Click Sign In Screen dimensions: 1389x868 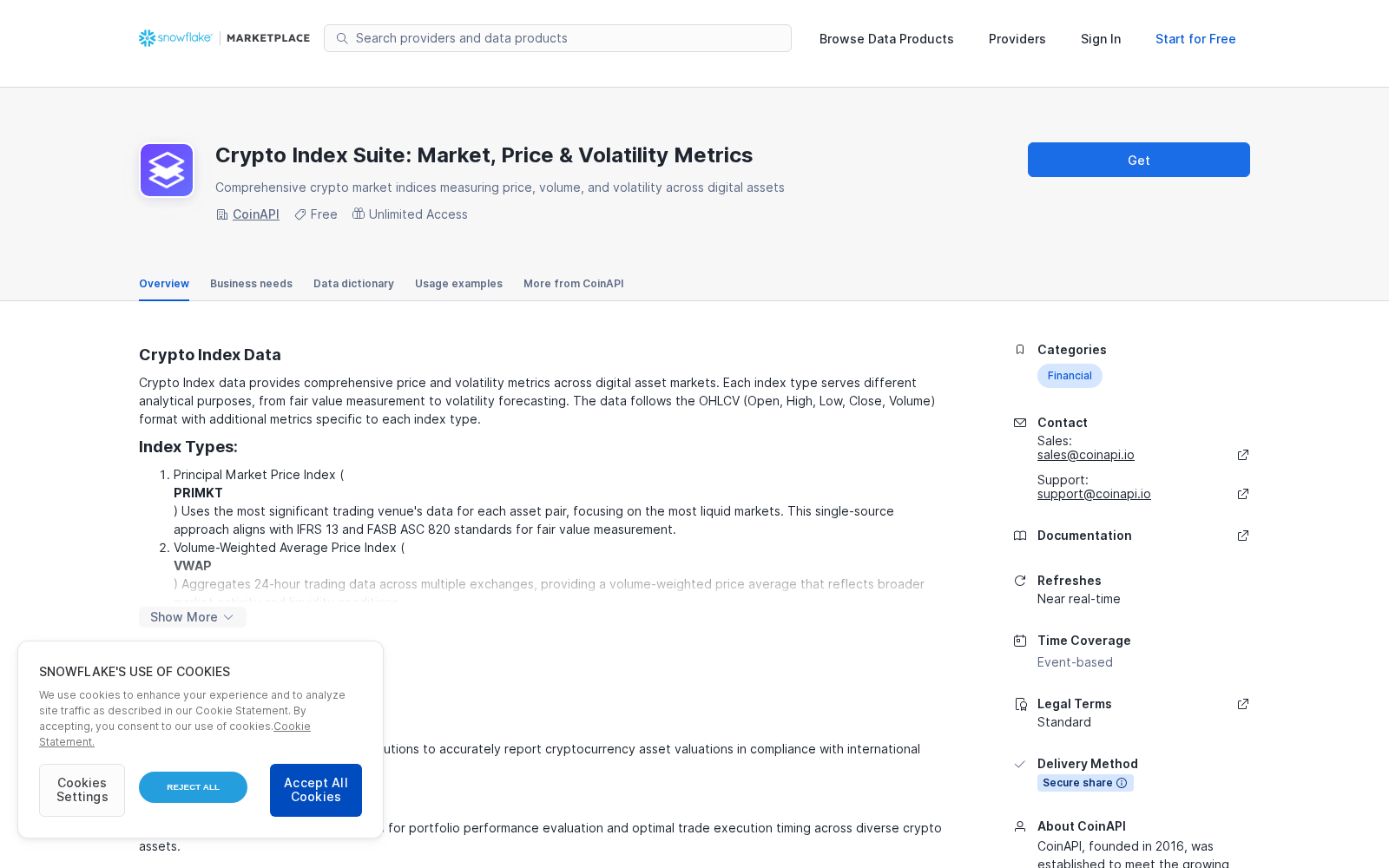pos(1101,39)
